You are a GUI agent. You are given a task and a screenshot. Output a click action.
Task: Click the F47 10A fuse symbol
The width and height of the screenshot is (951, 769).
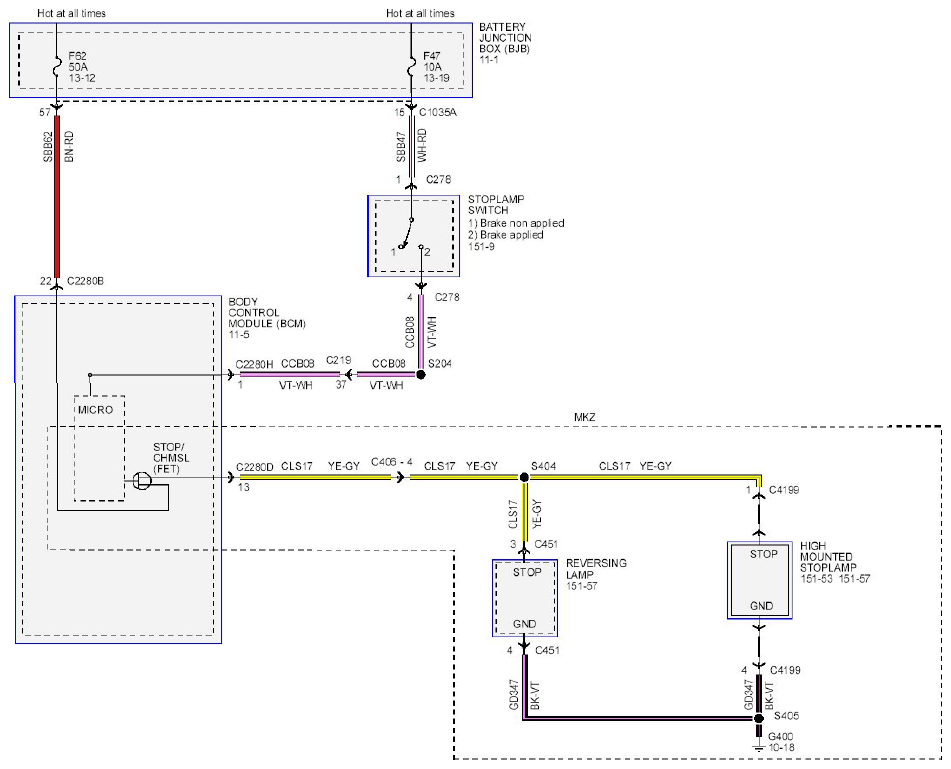(412, 67)
